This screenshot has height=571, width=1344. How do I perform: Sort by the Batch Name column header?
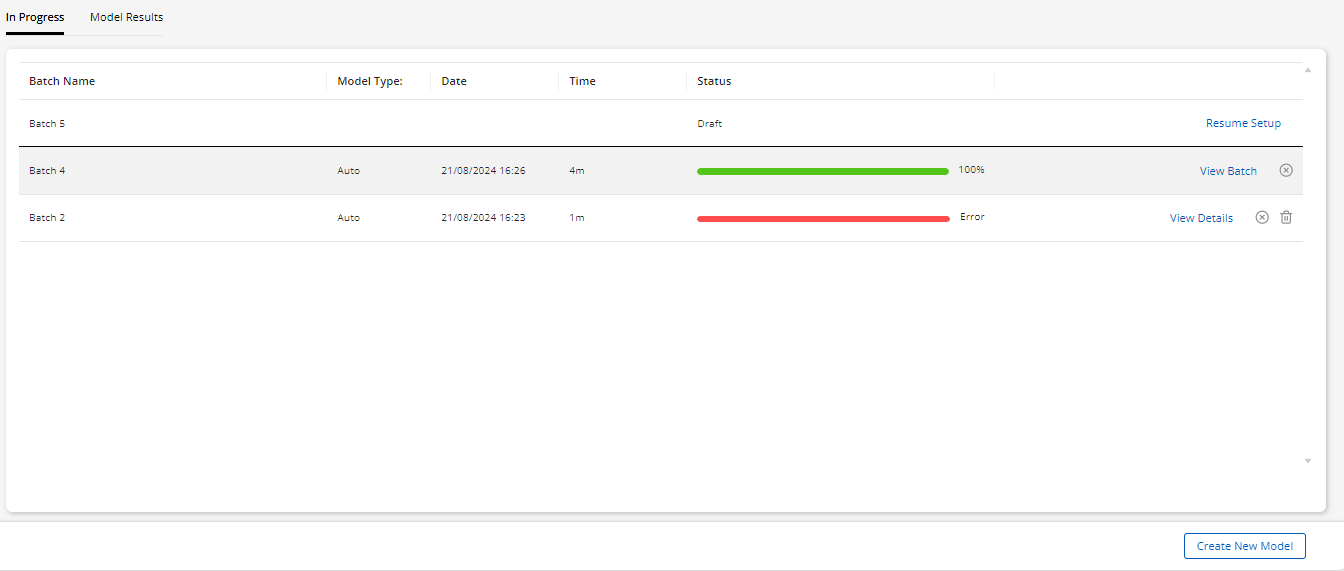[x=62, y=81]
